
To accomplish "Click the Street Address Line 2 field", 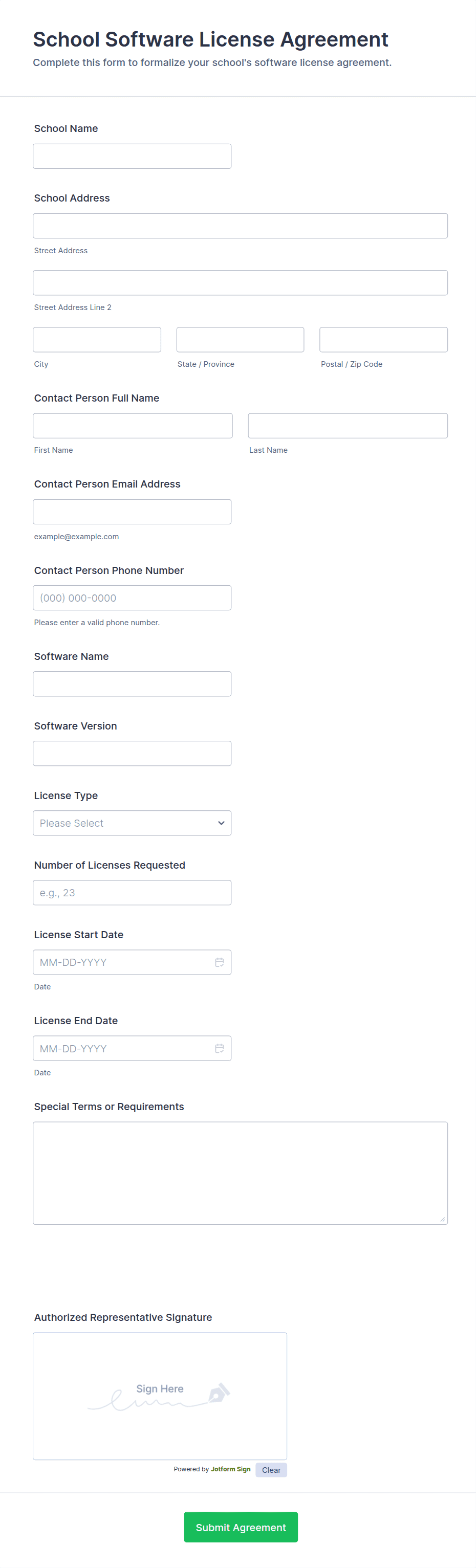I will (x=240, y=283).
